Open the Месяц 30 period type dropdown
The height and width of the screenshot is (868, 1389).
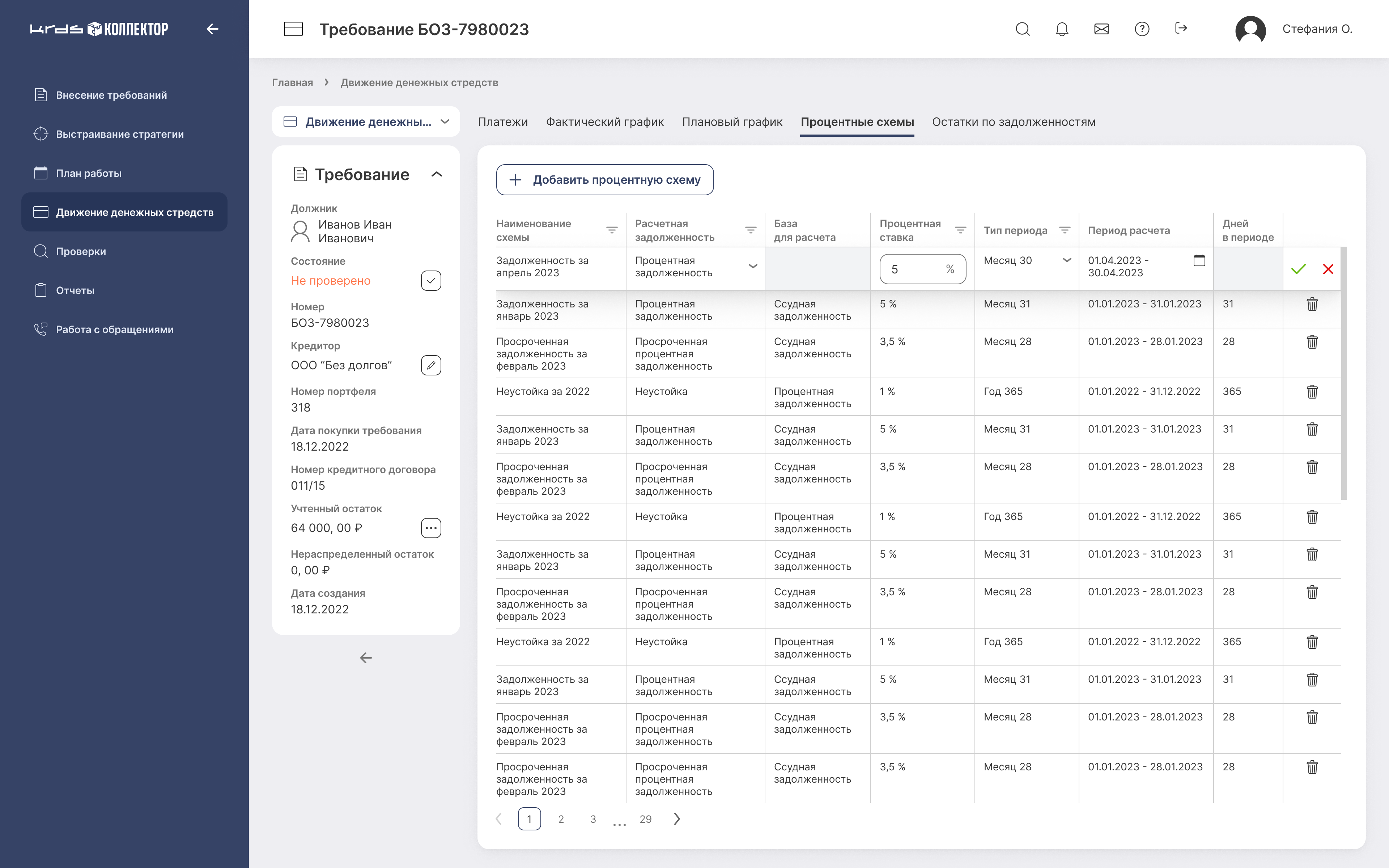[x=1066, y=261]
